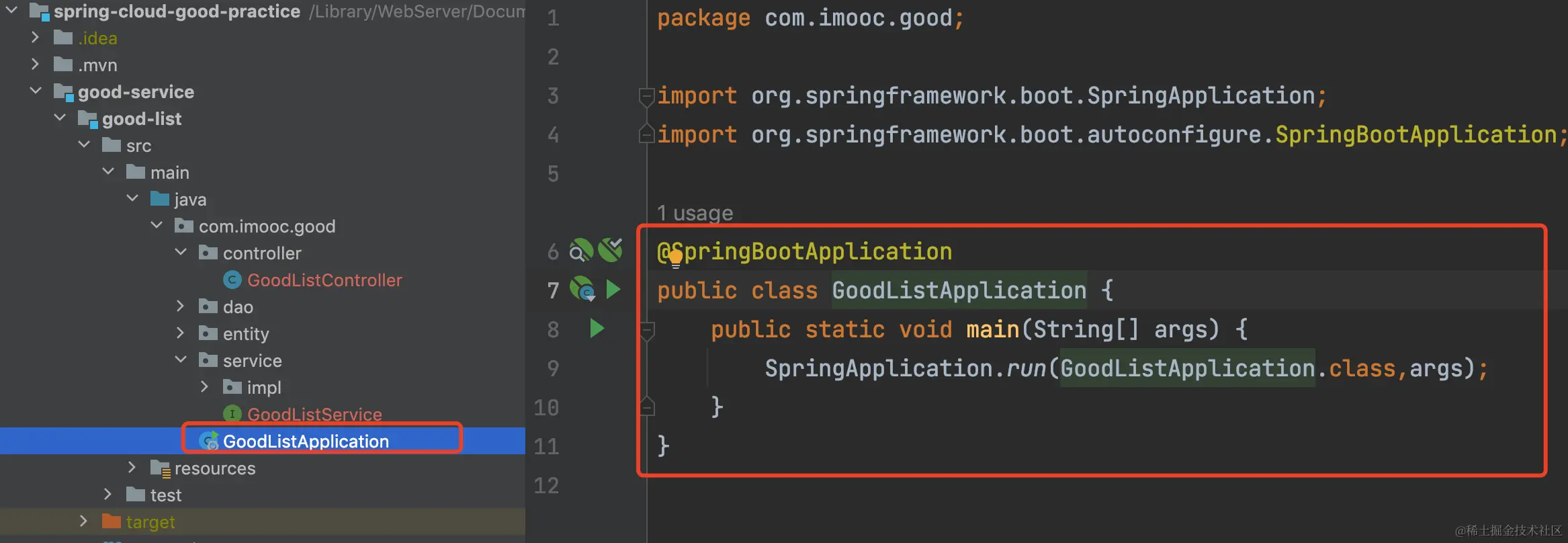This screenshot has width=1568, height=543.
Task: Expand the target folder
Action: click(x=83, y=521)
